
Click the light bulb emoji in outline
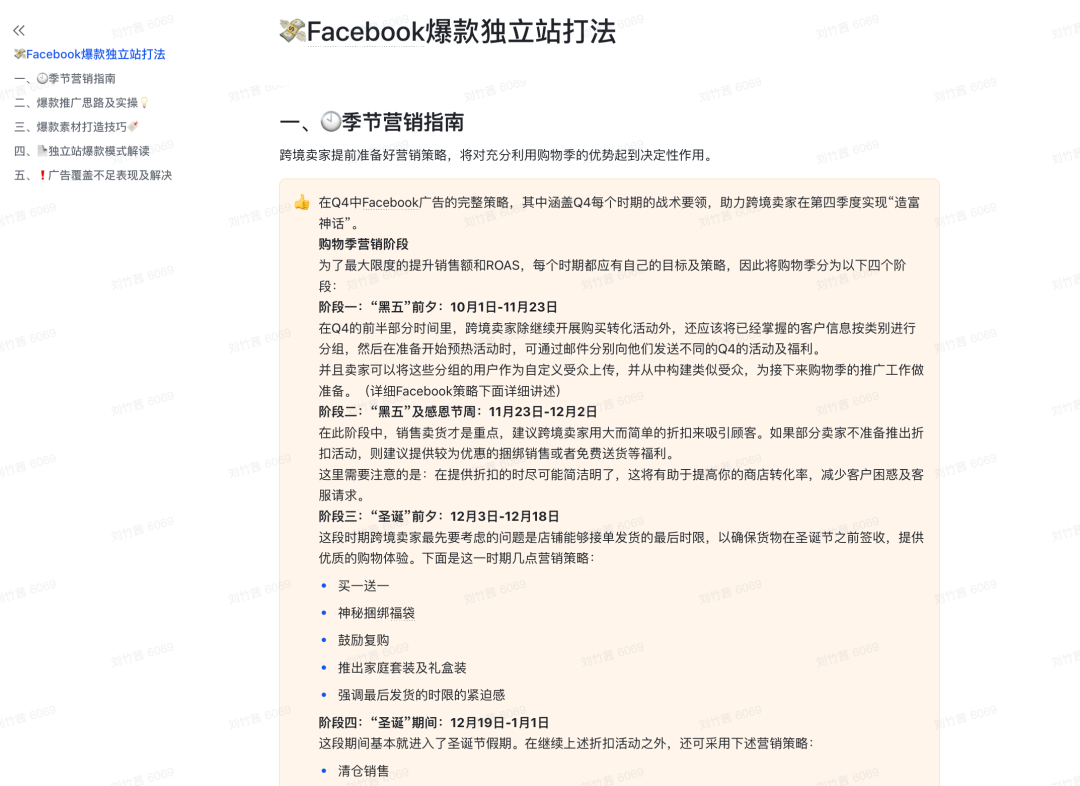pyautogui.click(x=144, y=103)
